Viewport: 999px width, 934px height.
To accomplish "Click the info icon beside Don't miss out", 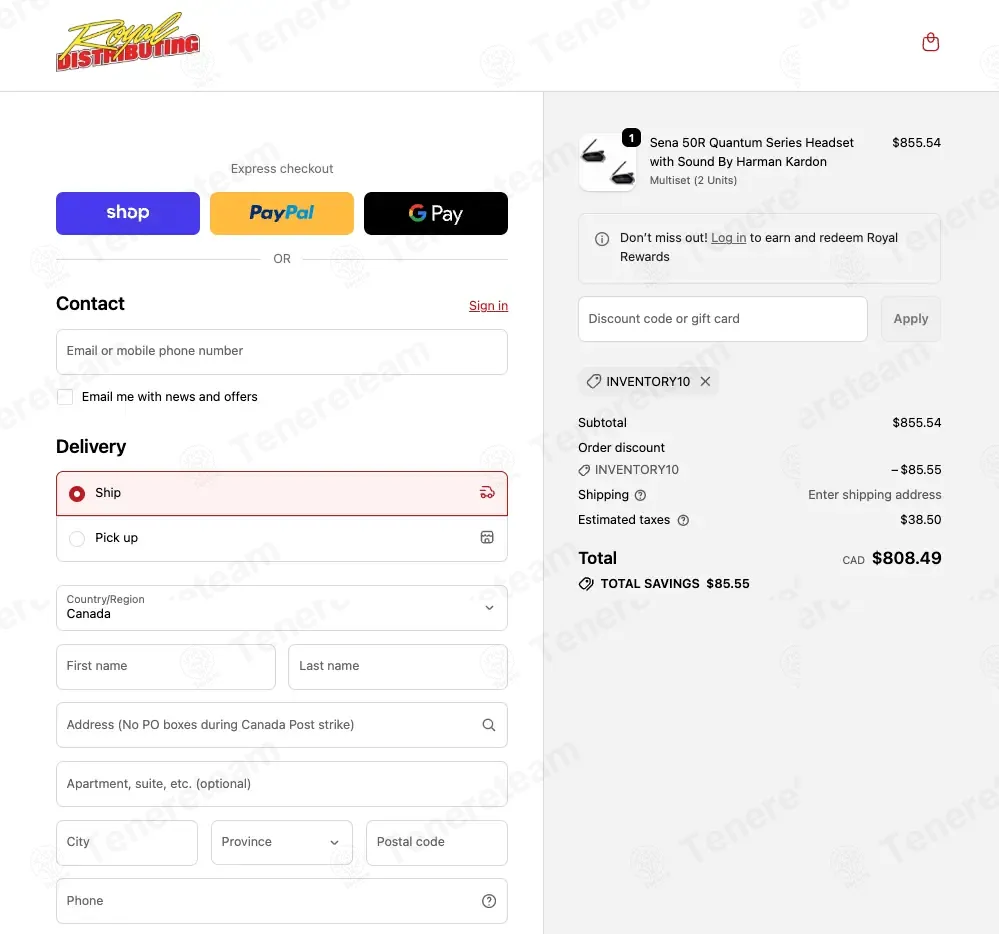I will [602, 239].
